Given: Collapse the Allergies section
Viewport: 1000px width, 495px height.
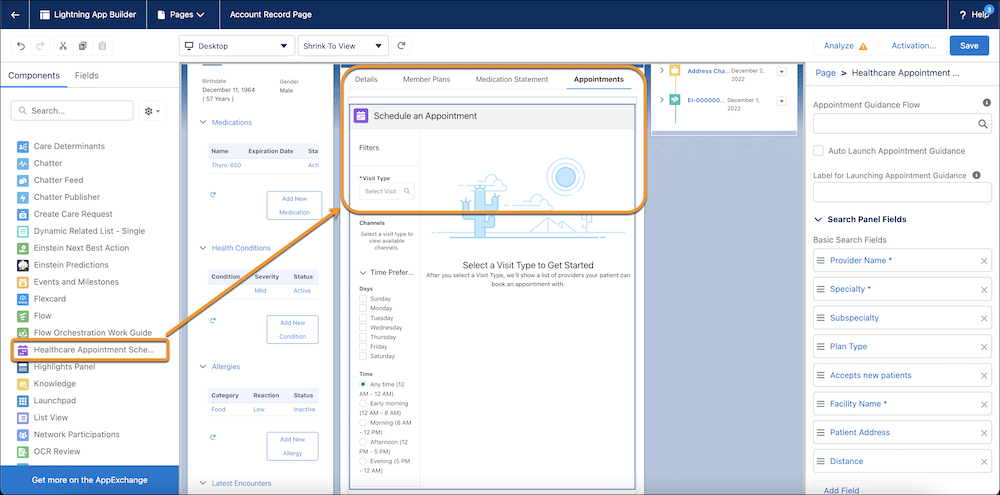Looking at the screenshot, I should [x=203, y=367].
